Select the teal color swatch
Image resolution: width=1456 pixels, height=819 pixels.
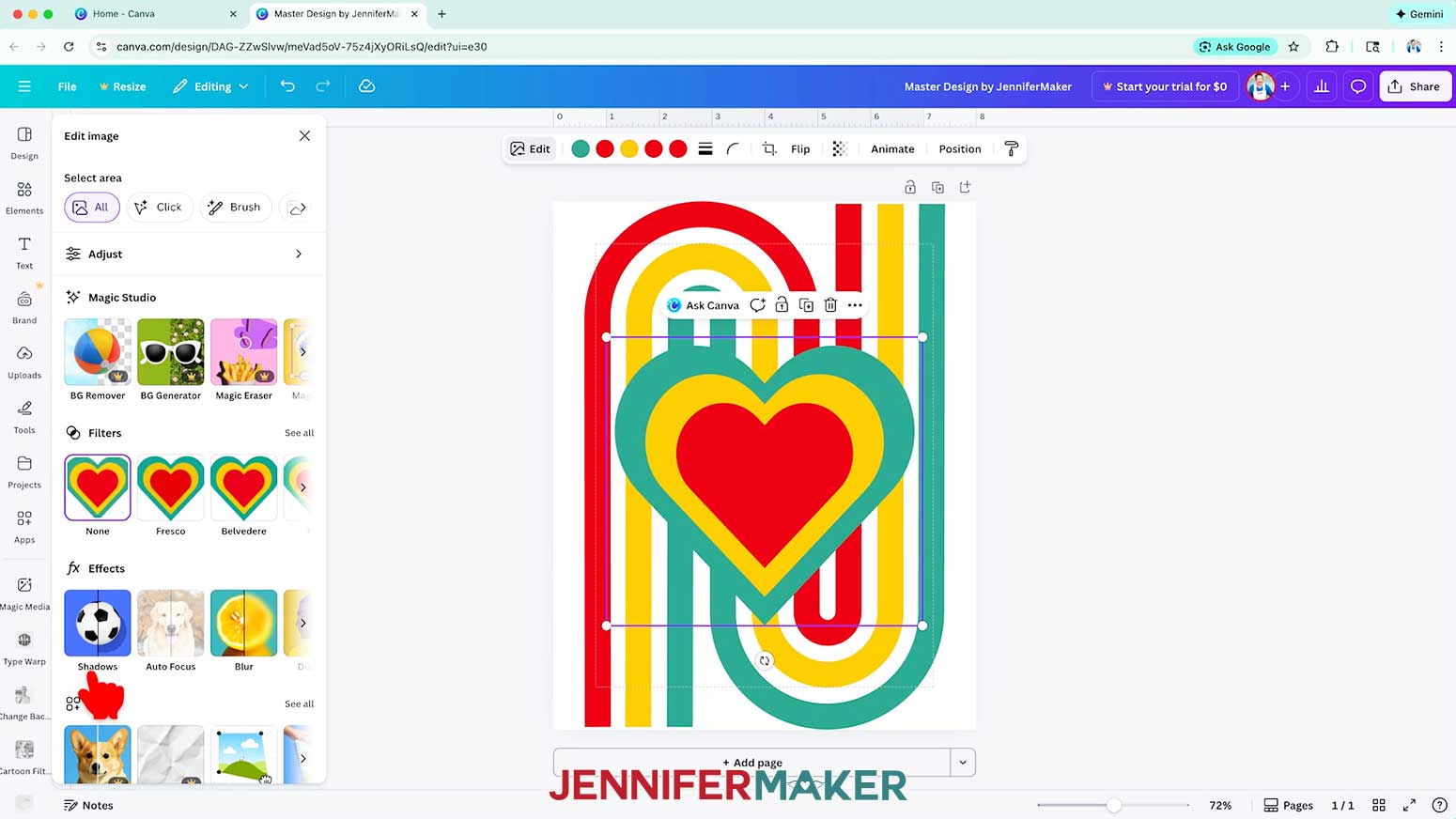pyautogui.click(x=581, y=149)
